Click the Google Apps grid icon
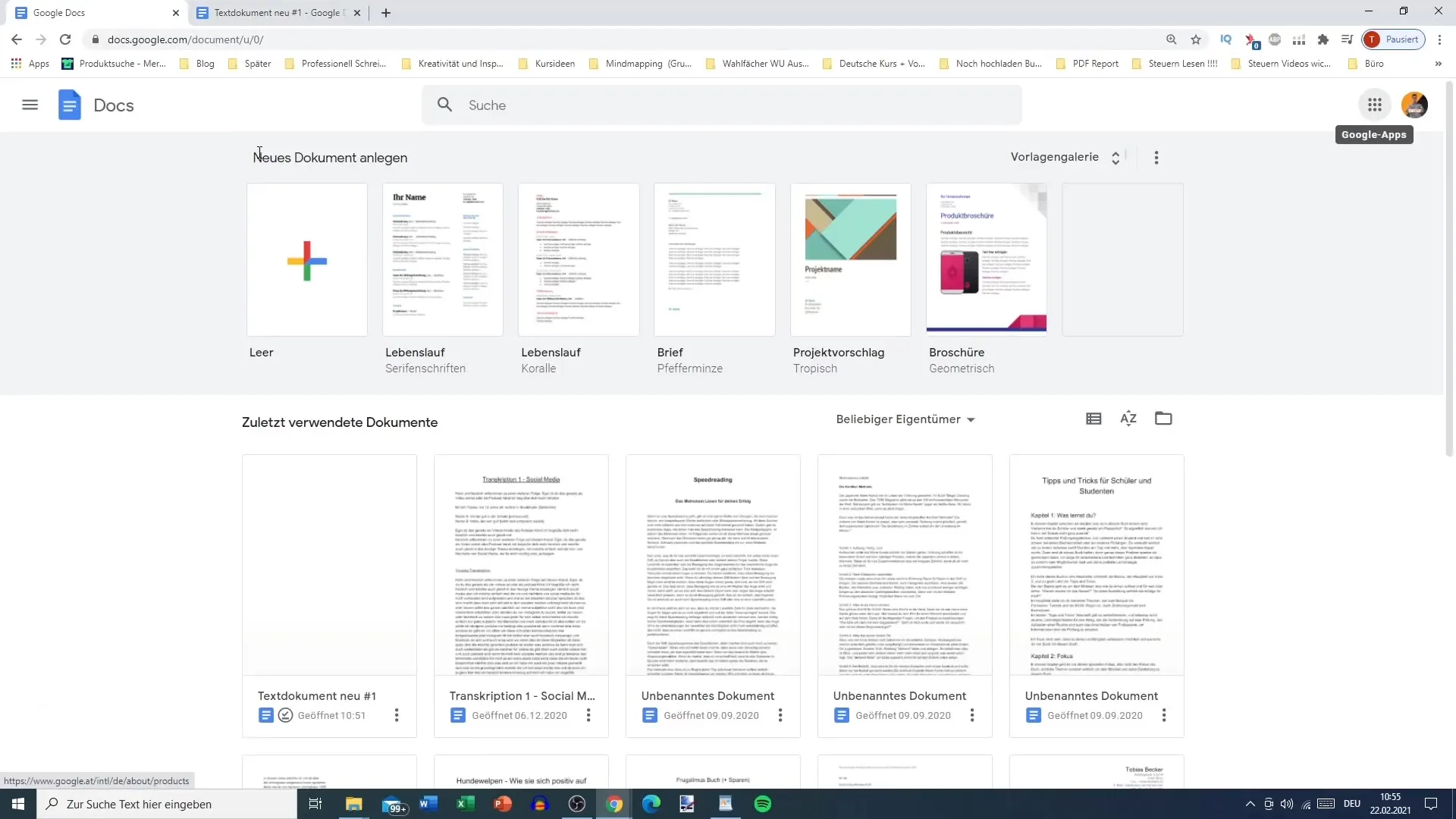 (1375, 105)
